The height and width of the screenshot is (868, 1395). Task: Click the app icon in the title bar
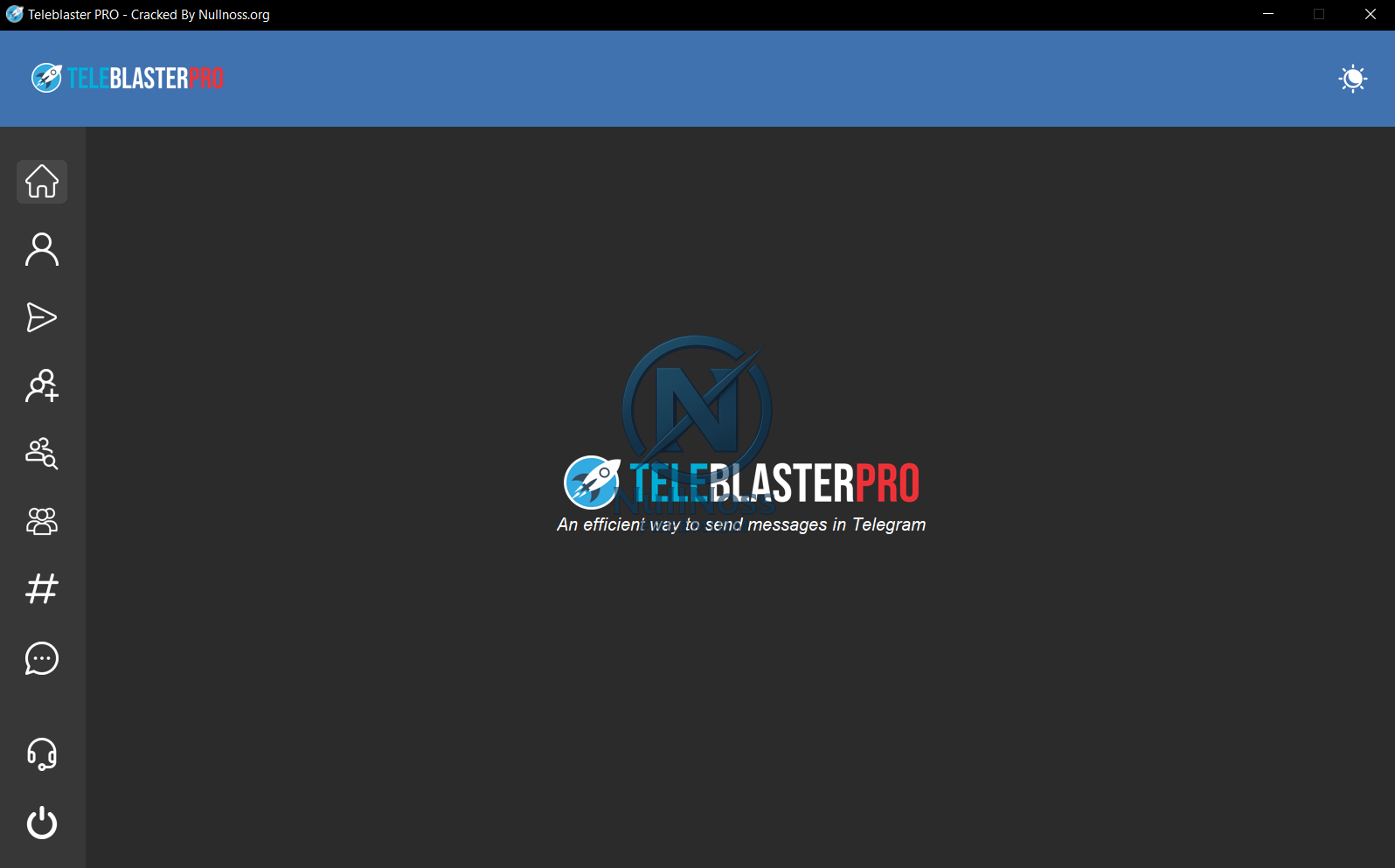pos(14,15)
